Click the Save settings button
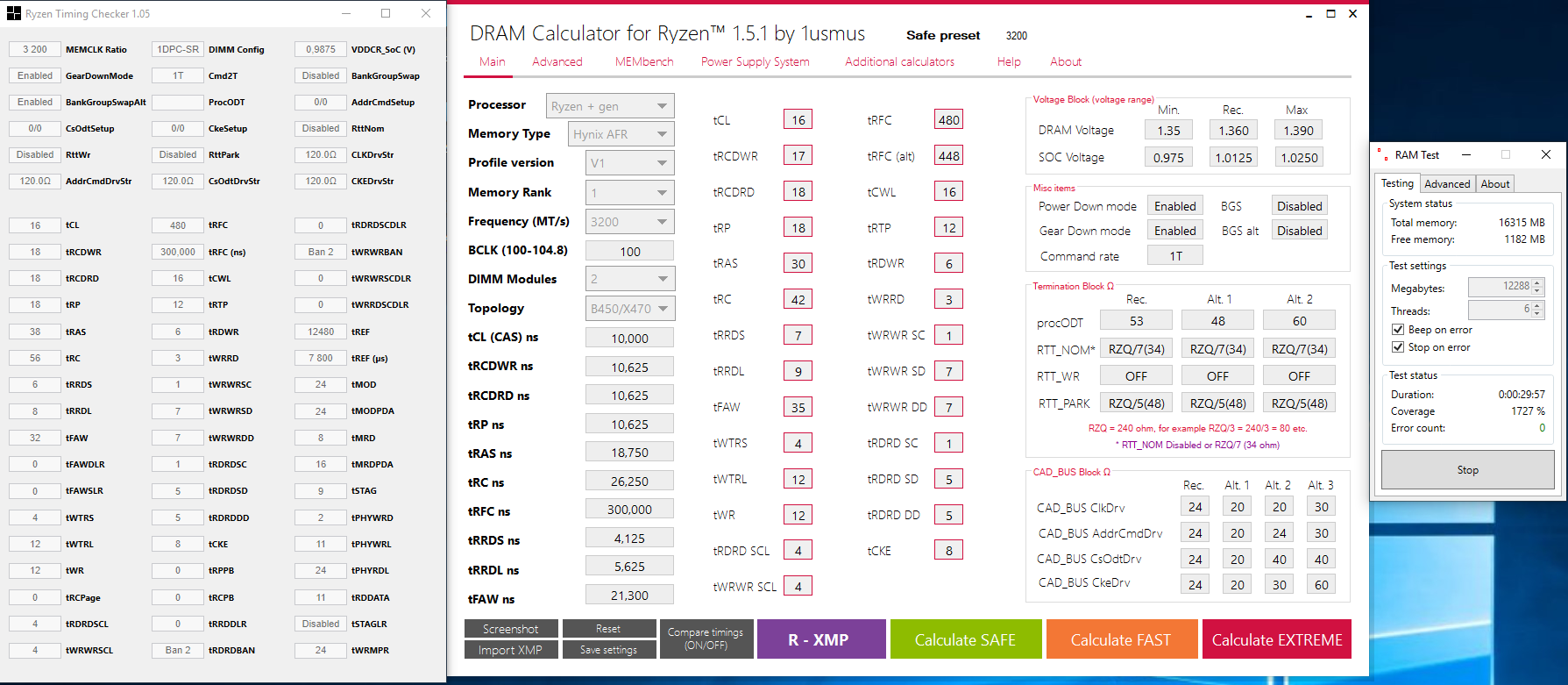 (608, 650)
